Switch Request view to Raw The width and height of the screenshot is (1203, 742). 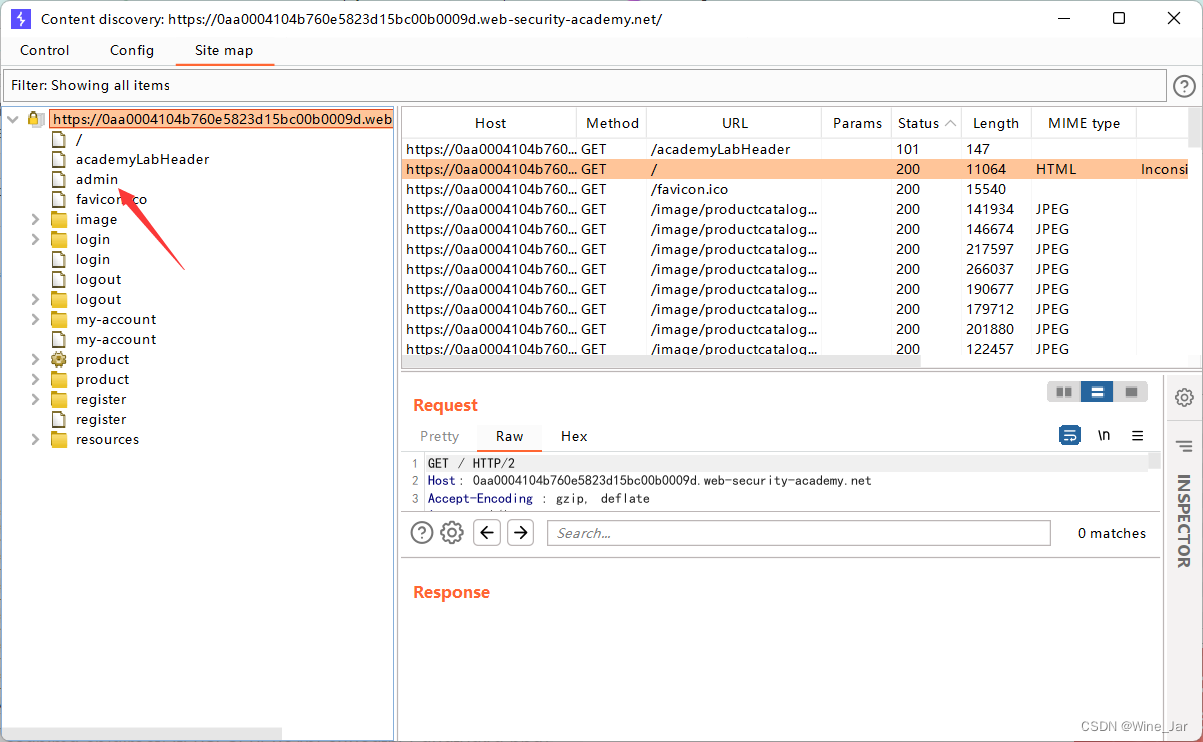509,436
